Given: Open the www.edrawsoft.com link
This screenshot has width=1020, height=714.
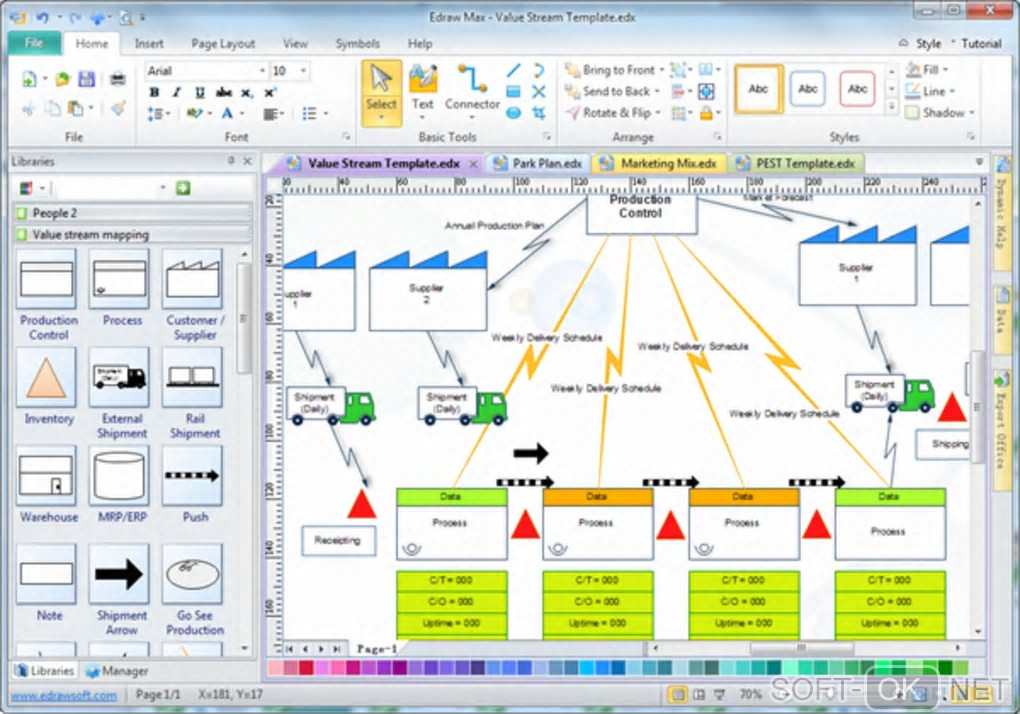Looking at the screenshot, I should point(64,695).
